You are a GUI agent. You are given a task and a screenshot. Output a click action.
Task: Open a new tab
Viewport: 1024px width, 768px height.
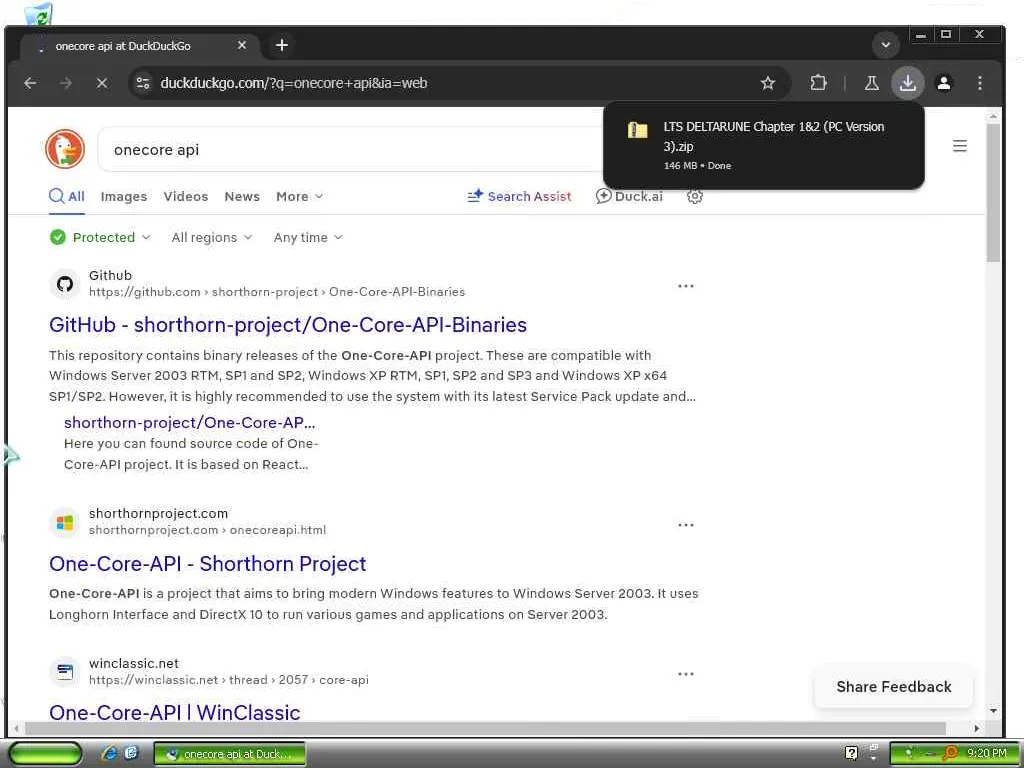pos(281,45)
